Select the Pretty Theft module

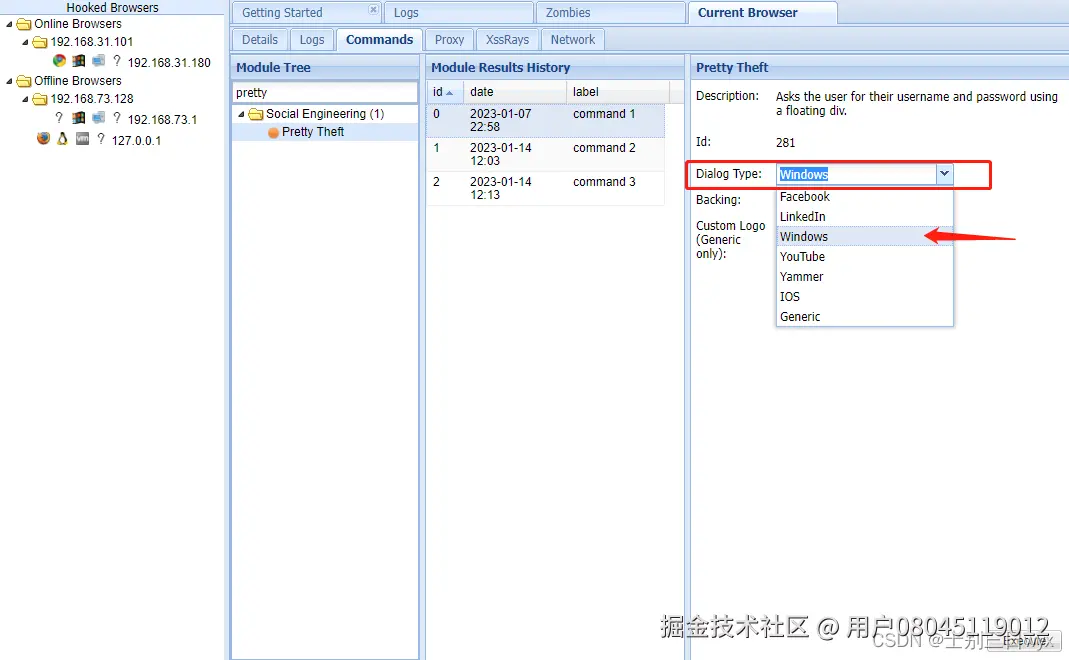coord(313,132)
